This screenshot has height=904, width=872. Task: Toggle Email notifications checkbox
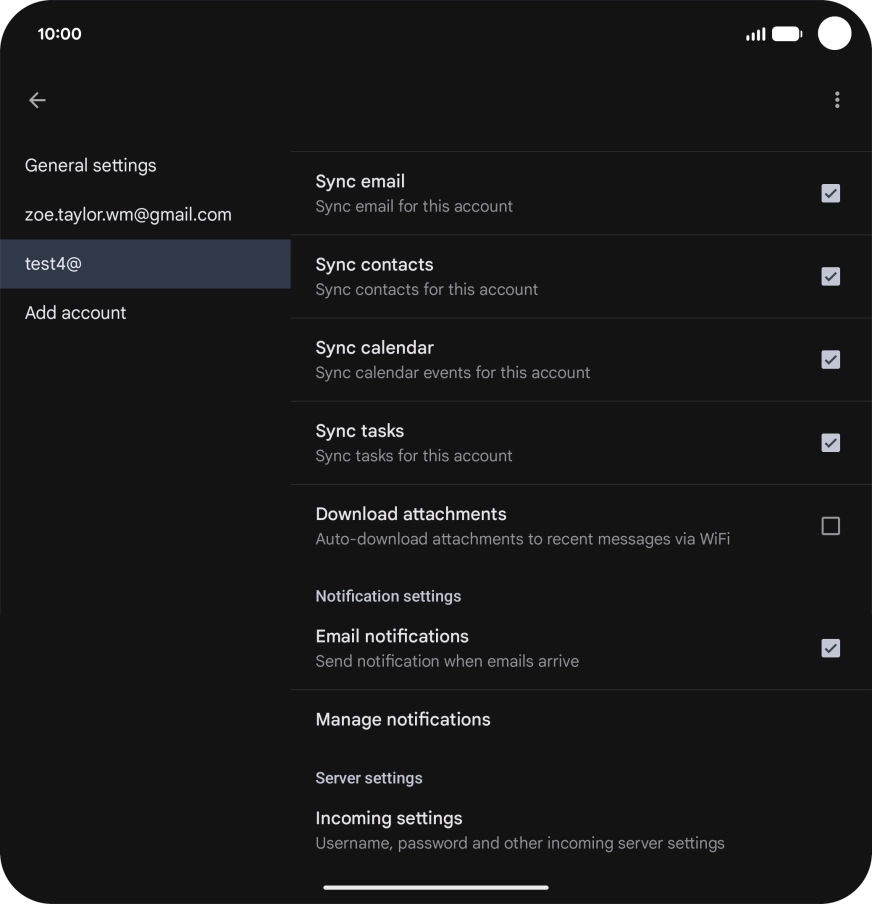(x=830, y=648)
